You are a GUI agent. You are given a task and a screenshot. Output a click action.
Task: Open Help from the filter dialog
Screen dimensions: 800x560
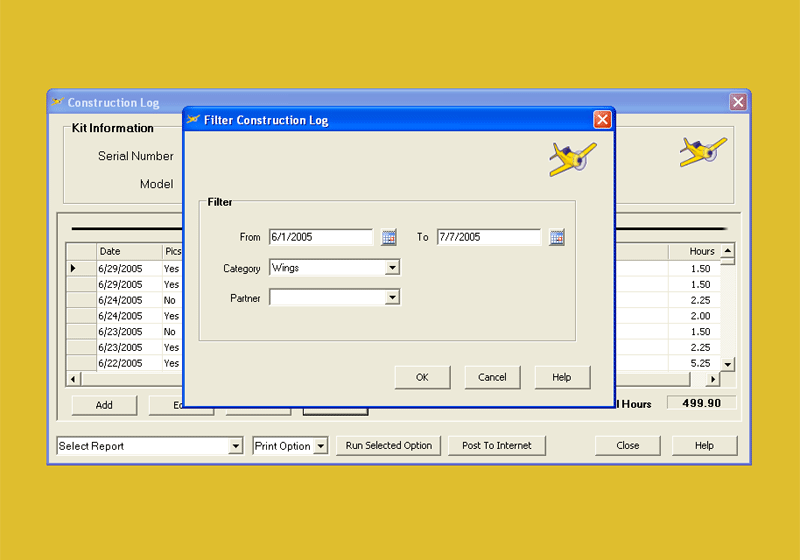pyautogui.click(x=561, y=377)
